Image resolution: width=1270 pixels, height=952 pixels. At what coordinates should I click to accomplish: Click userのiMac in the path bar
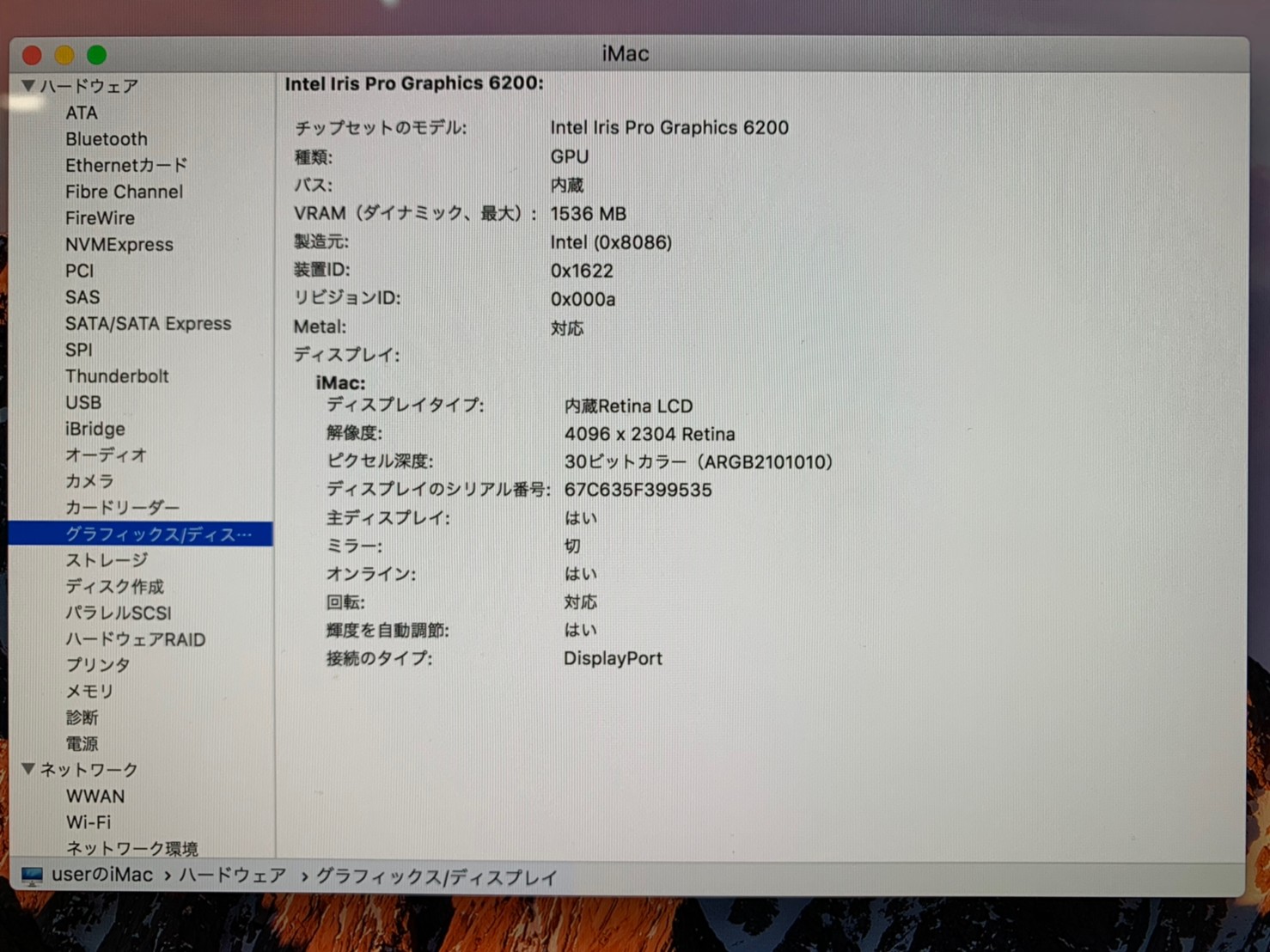click(x=101, y=876)
